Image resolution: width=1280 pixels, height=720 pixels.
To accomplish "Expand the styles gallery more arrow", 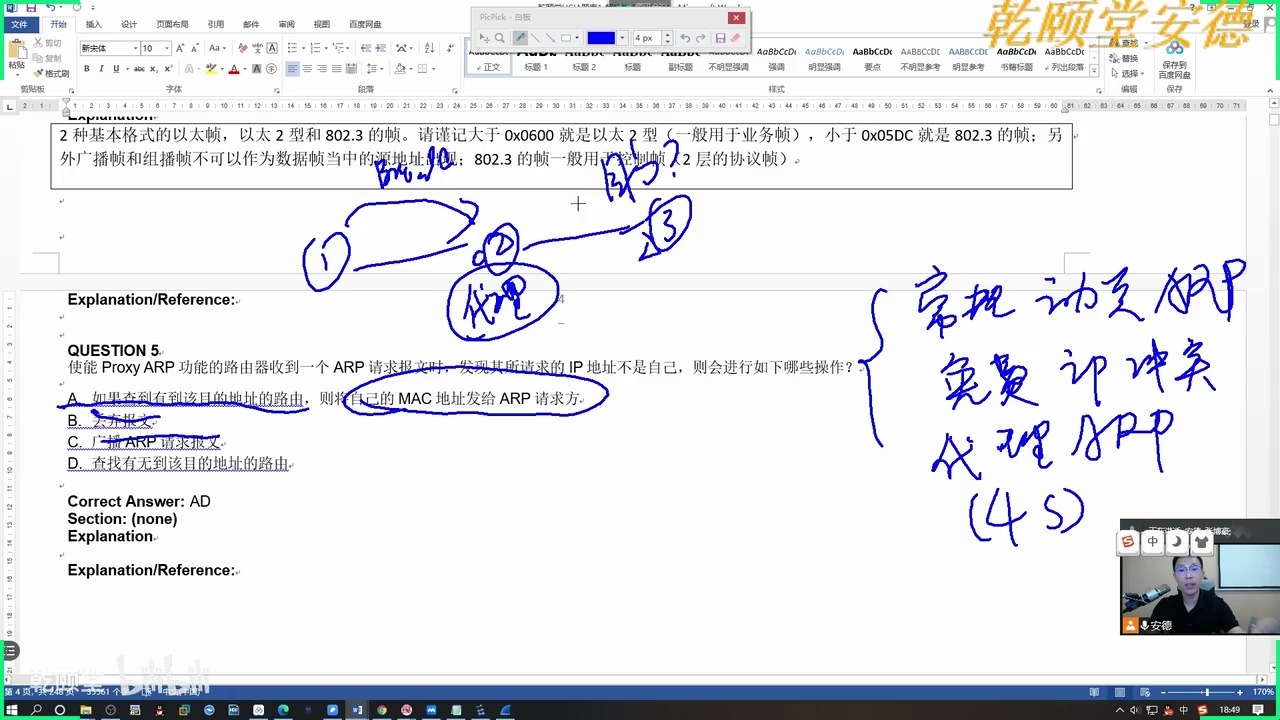I will [1093, 70].
